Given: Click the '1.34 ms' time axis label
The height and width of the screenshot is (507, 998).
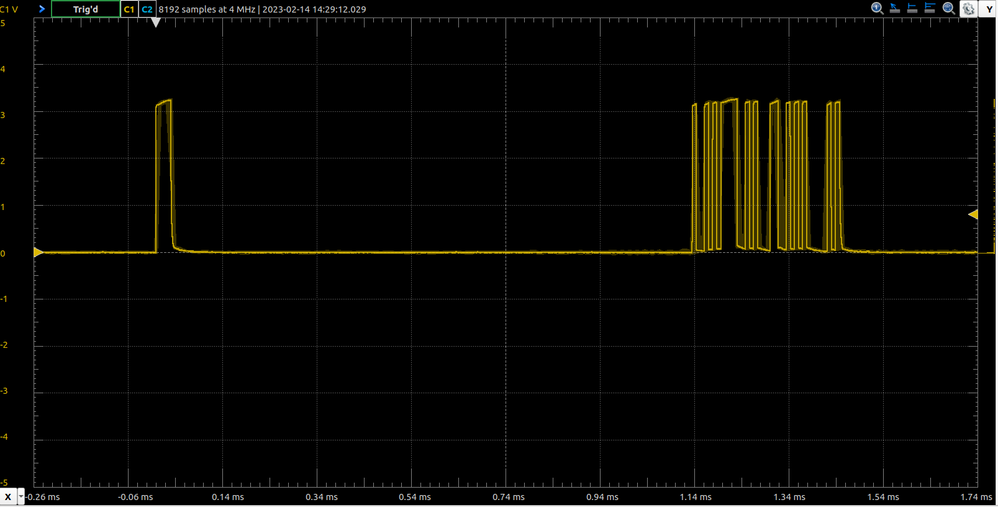Looking at the screenshot, I should pos(790,497).
